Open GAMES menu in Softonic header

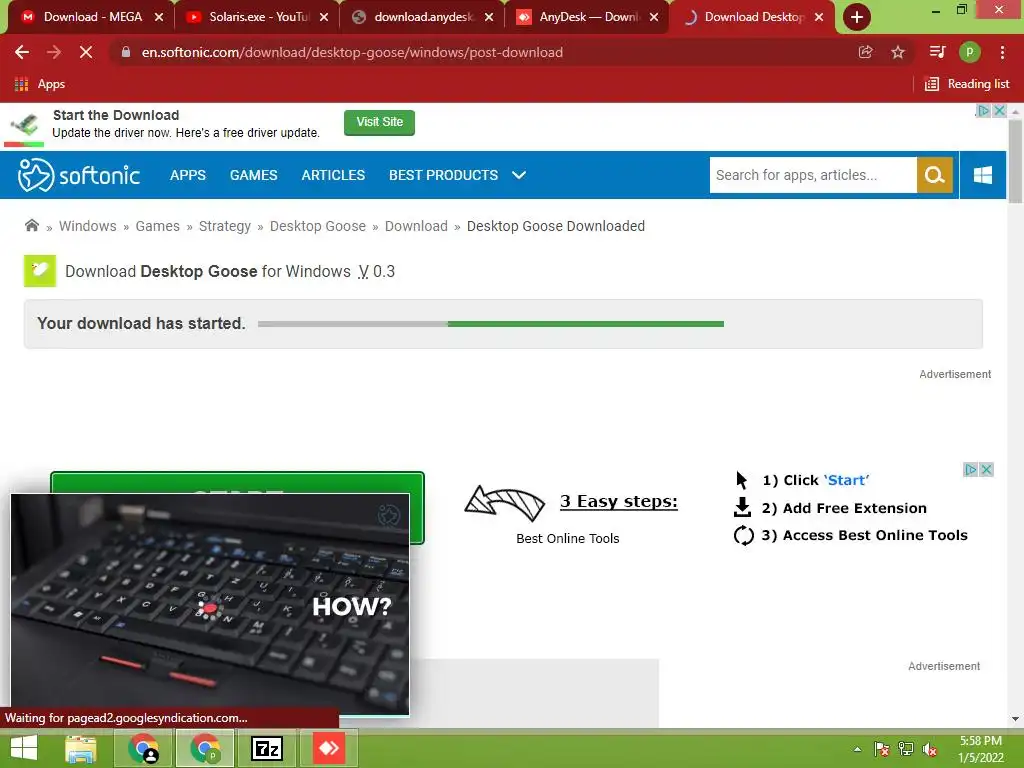(253, 175)
